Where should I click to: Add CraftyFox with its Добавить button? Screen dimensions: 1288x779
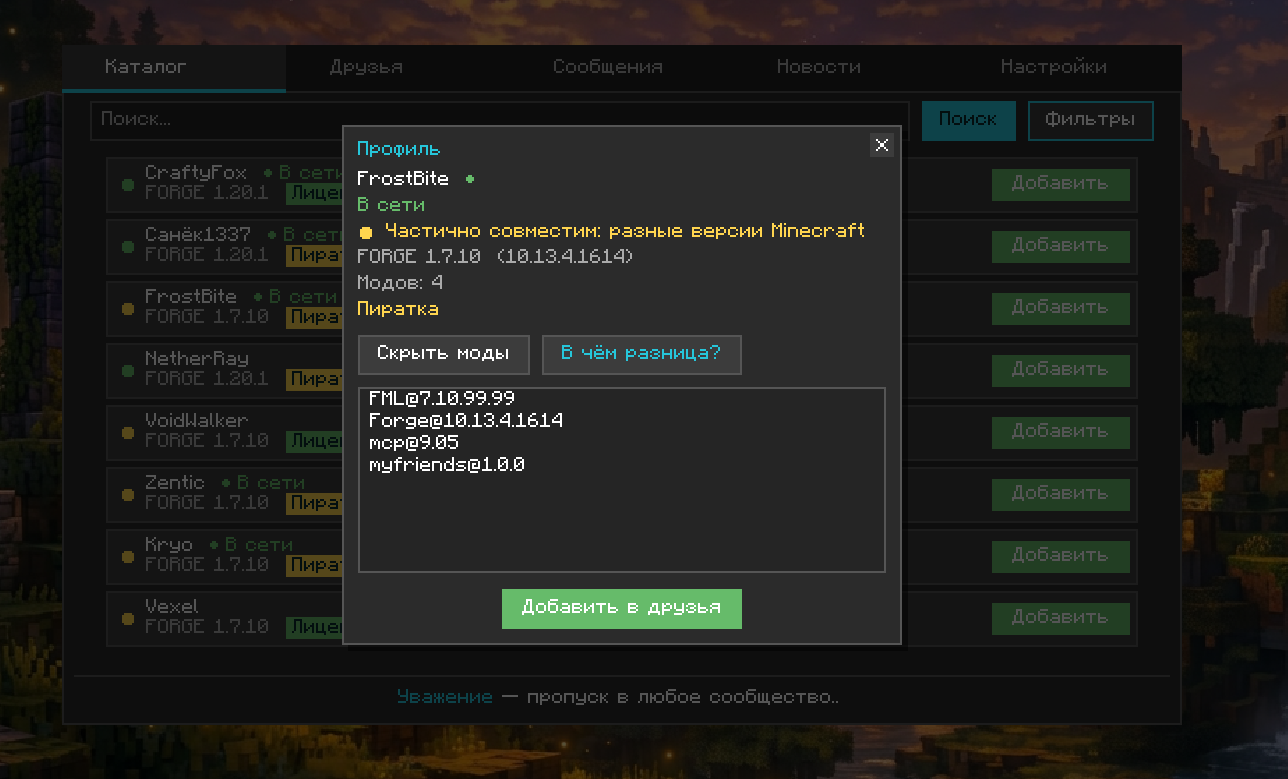(x=1060, y=184)
